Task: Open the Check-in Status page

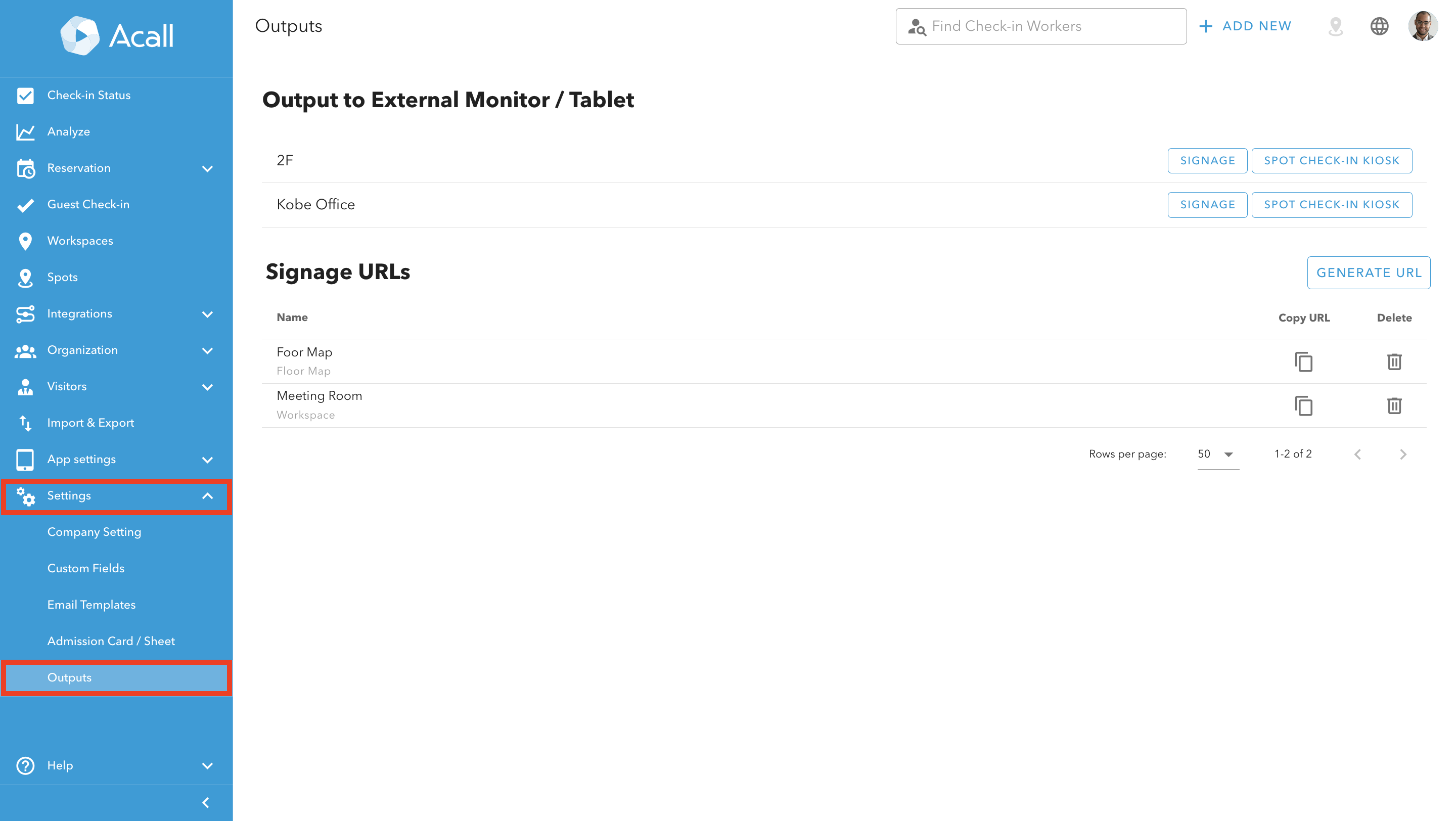Action: click(89, 95)
